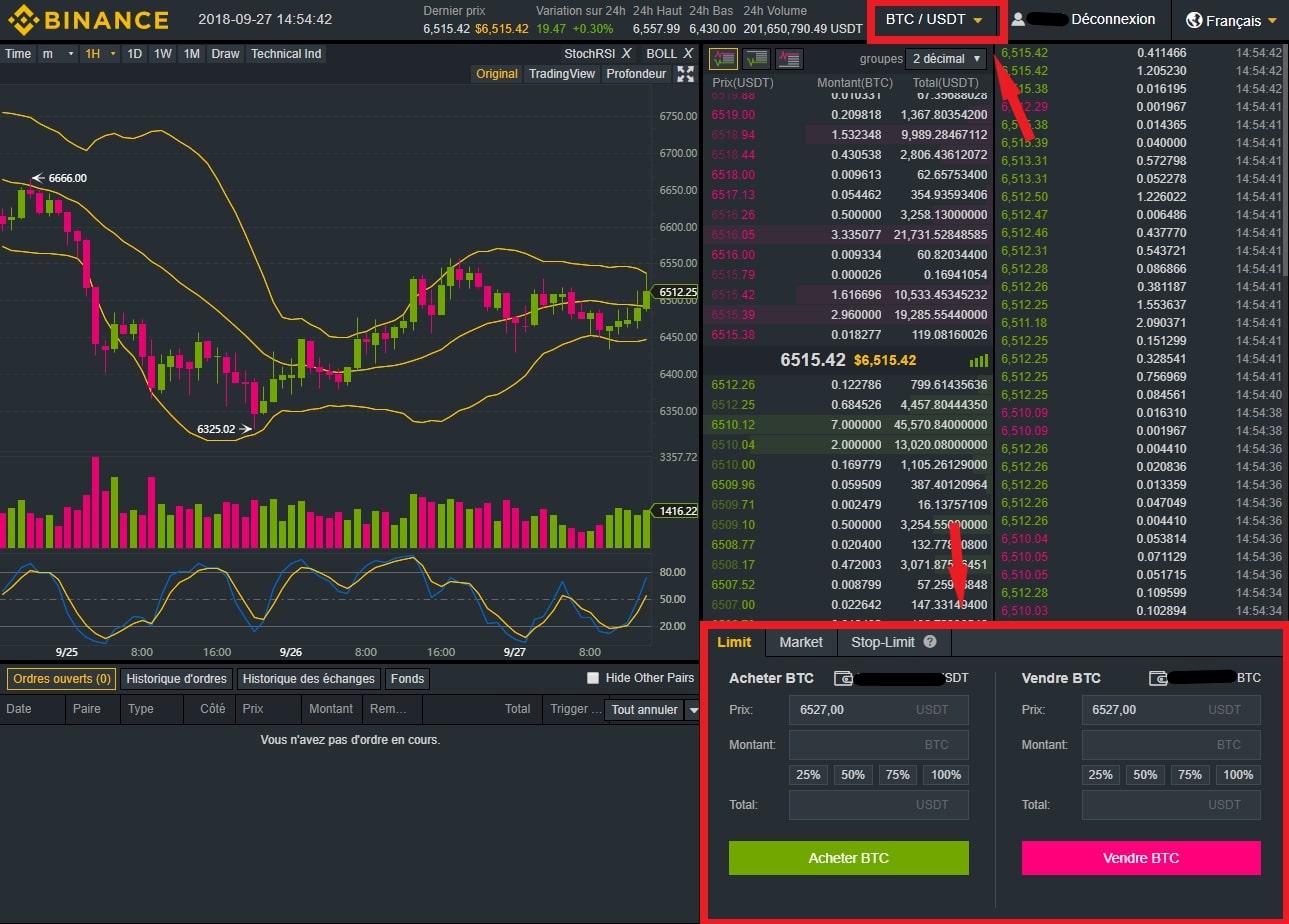Image resolution: width=1289 pixels, height=924 pixels.
Task: Click the wallet icon beside Acheter BTC
Action: pyautogui.click(x=844, y=678)
